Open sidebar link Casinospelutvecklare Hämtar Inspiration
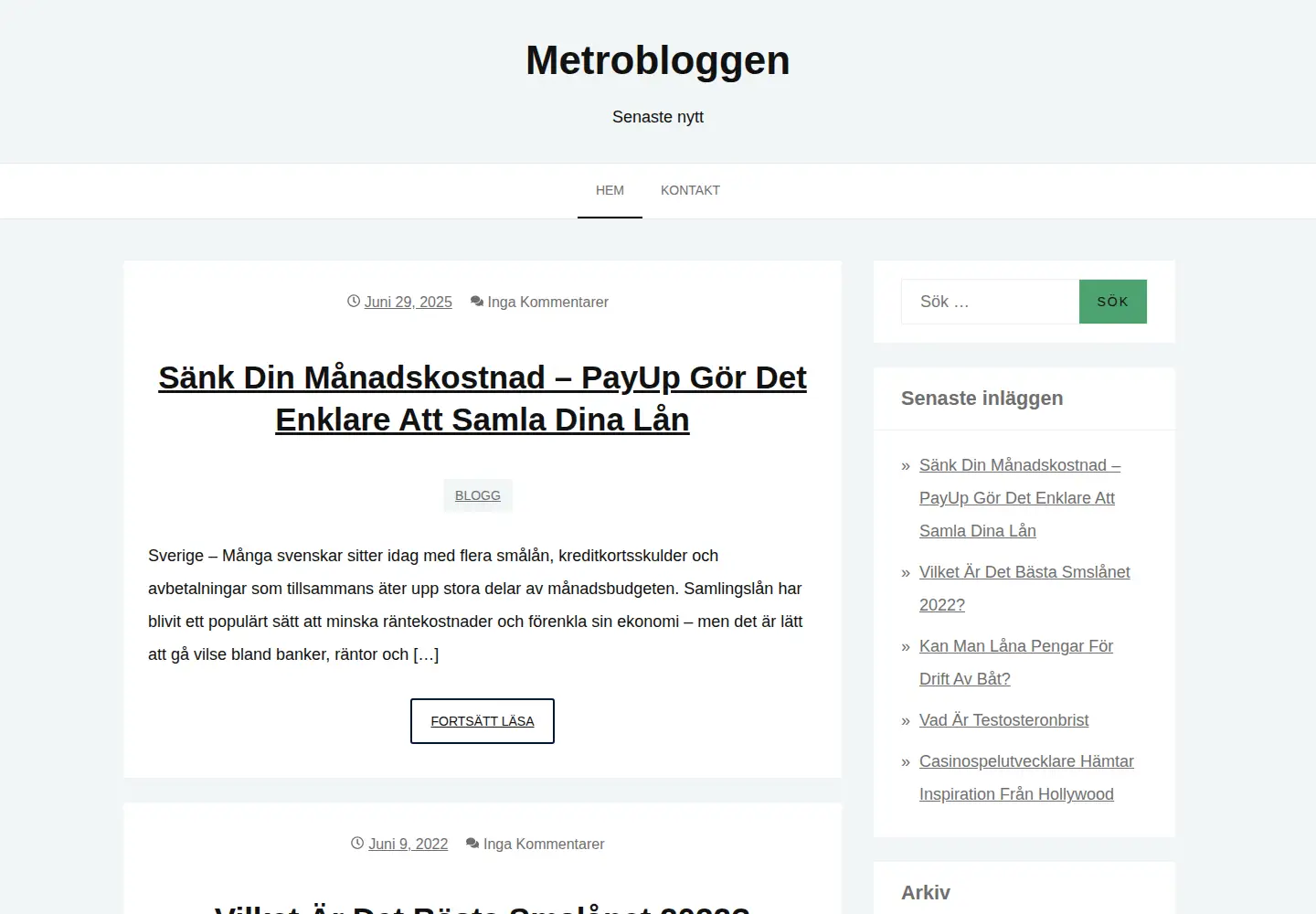1316x914 pixels. click(x=1026, y=778)
